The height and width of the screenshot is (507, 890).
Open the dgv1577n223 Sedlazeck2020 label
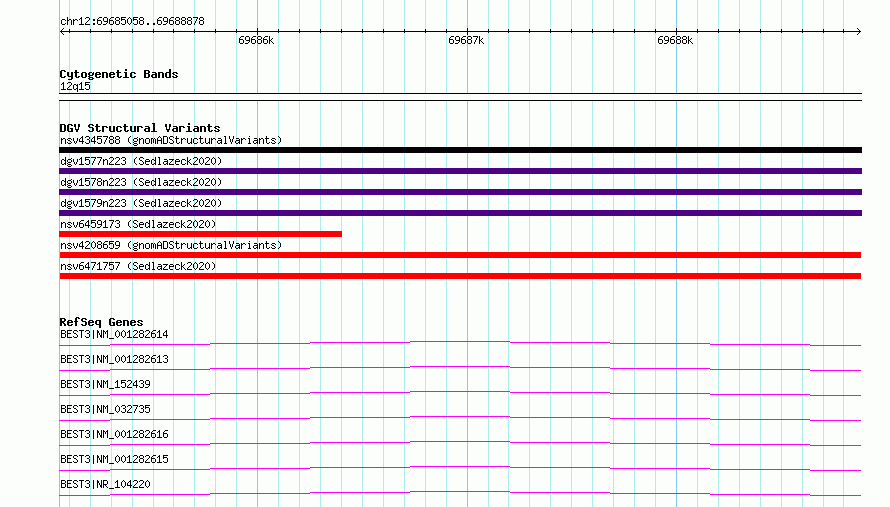141,161
